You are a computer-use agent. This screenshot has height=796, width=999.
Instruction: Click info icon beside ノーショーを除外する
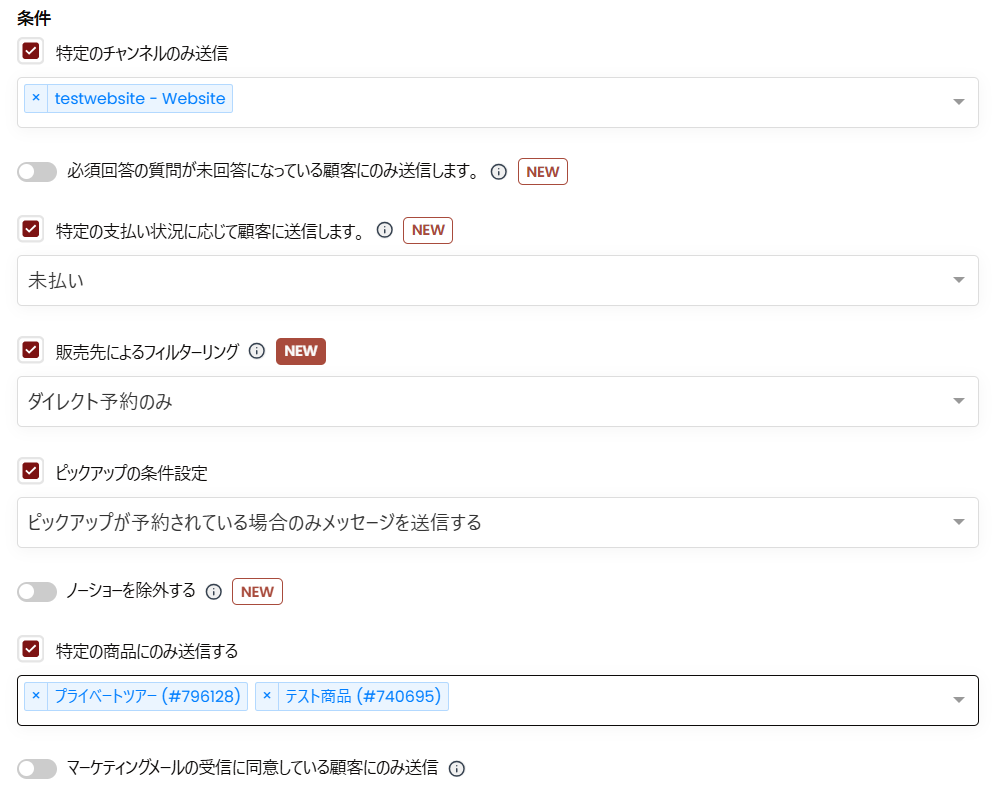[x=213, y=592]
